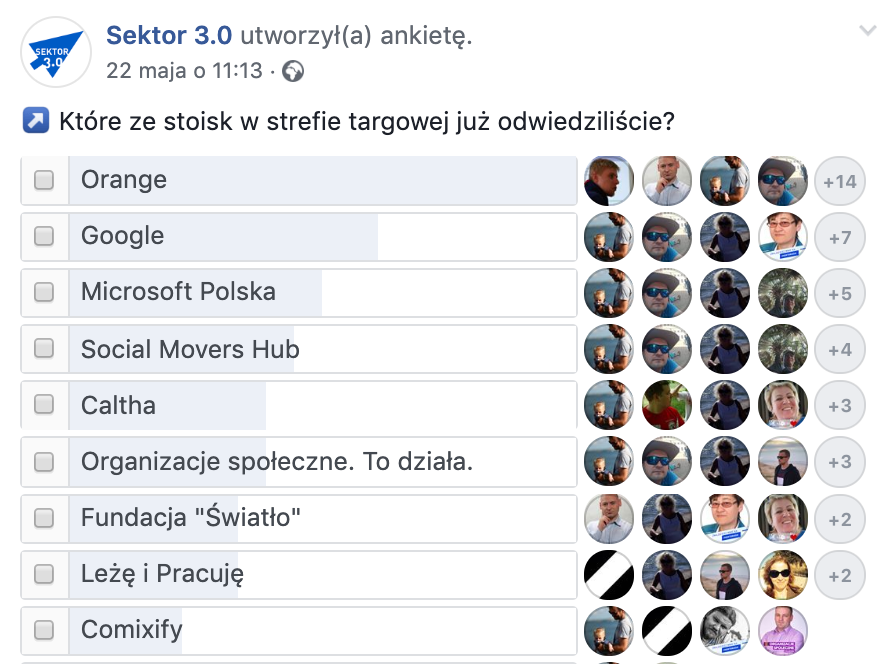Click the Social Movers Hub result bar
The image size is (892, 664).
[x=322, y=349]
